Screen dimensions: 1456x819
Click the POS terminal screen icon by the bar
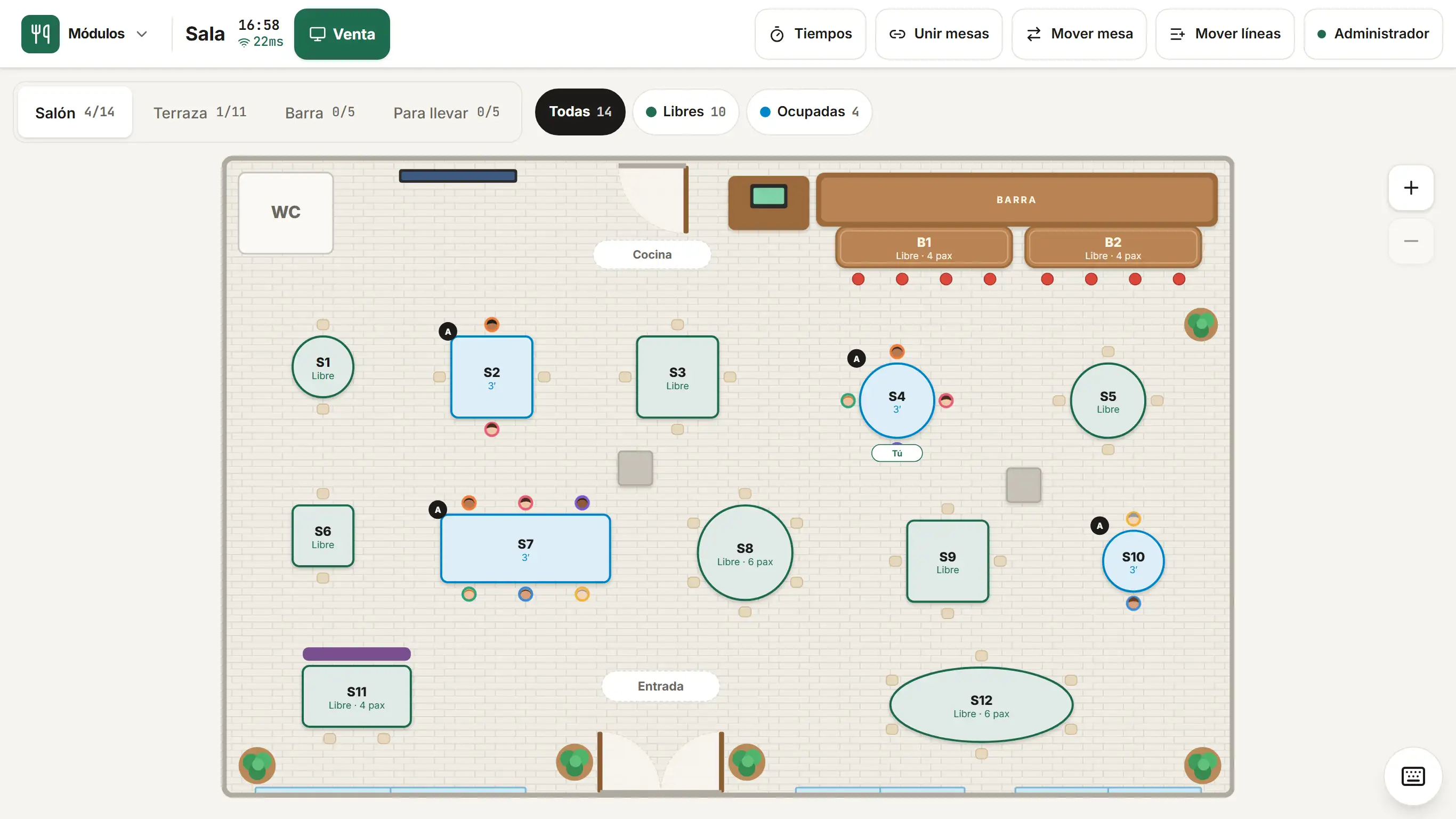[x=768, y=196]
